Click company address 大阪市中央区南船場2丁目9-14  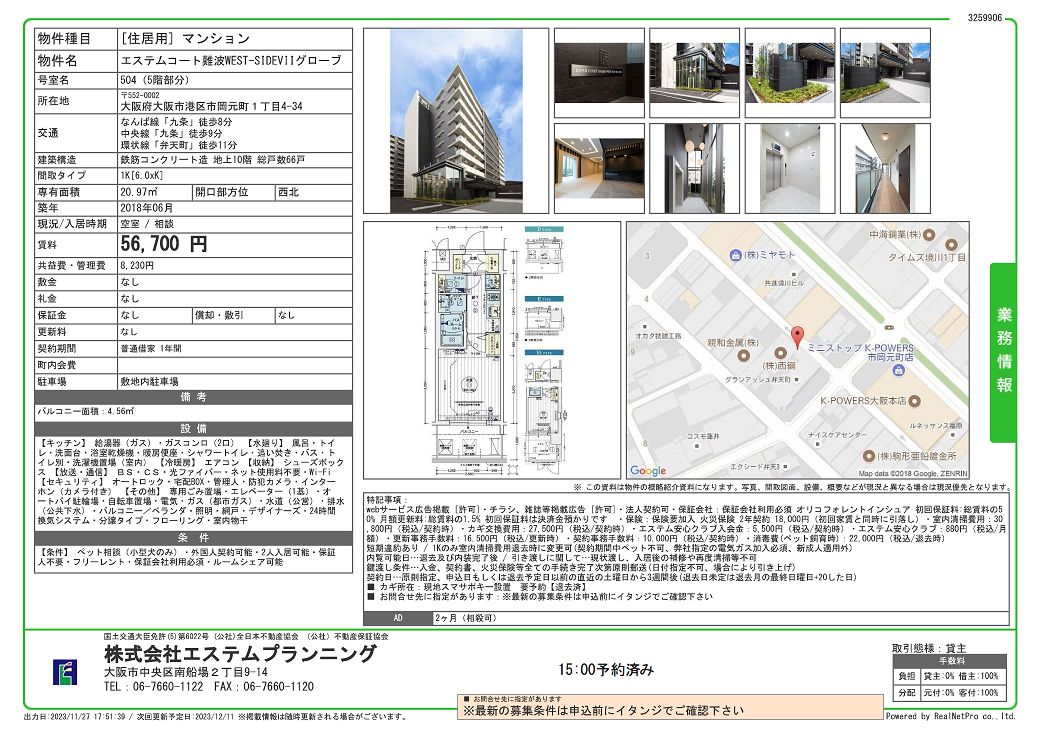coord(186,672)
